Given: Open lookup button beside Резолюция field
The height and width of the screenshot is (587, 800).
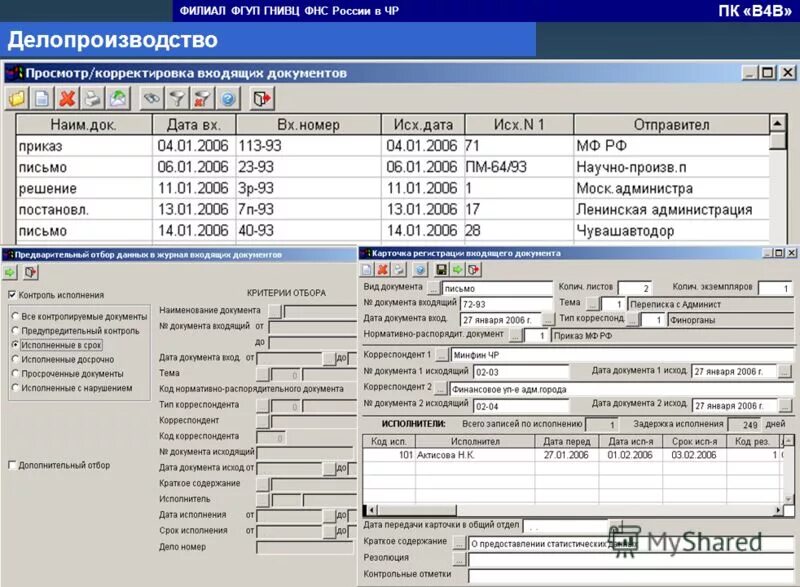Looking at the screenshot, I should 459,559.
